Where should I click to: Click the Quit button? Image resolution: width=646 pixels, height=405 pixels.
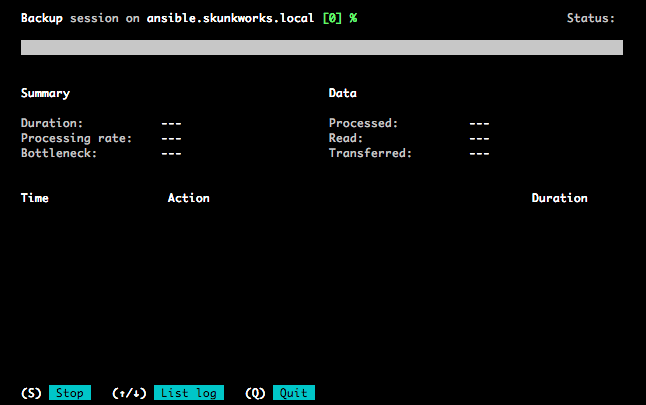point(294,393)
